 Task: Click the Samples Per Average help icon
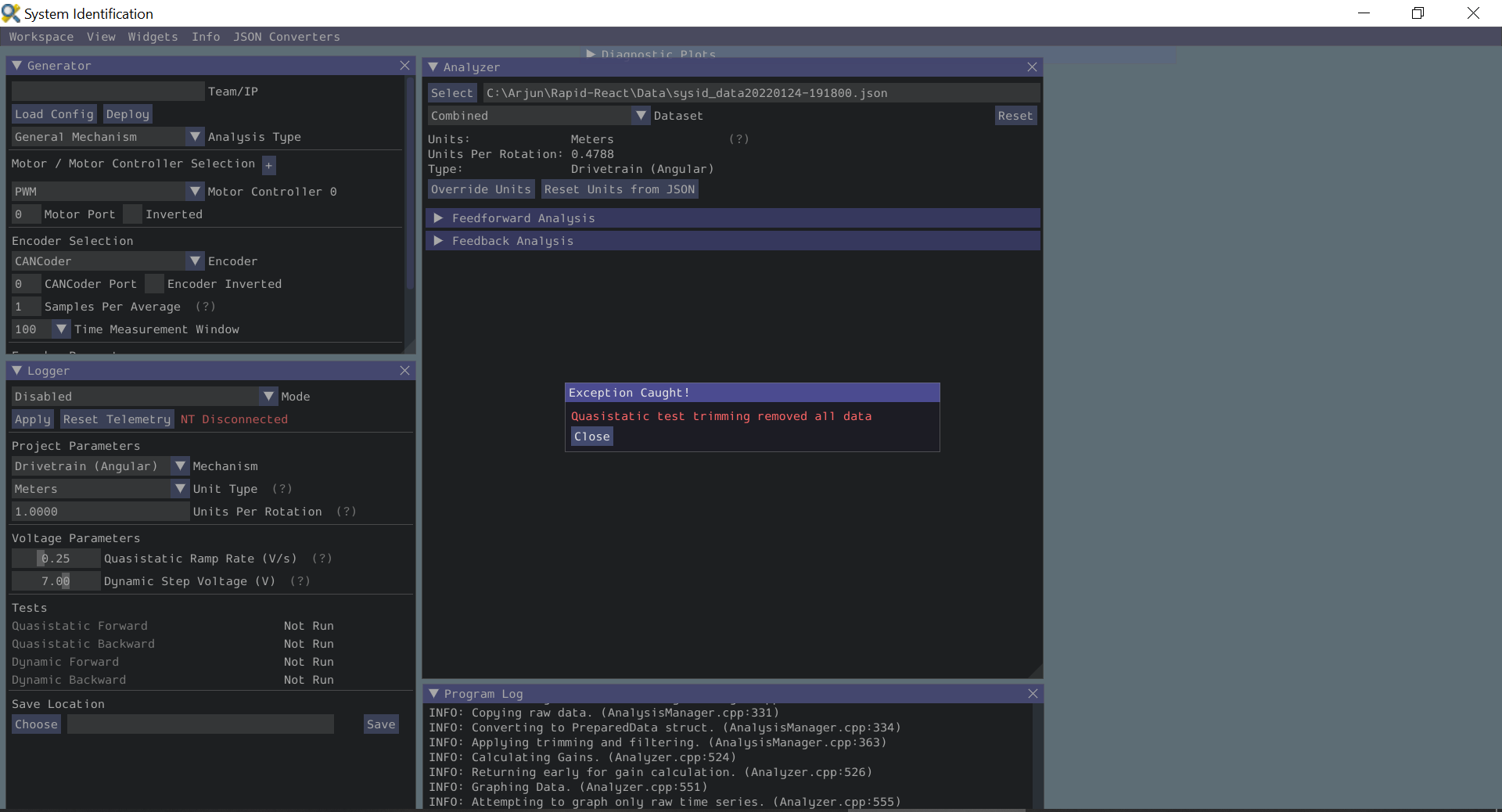click(x=206, y=307)
